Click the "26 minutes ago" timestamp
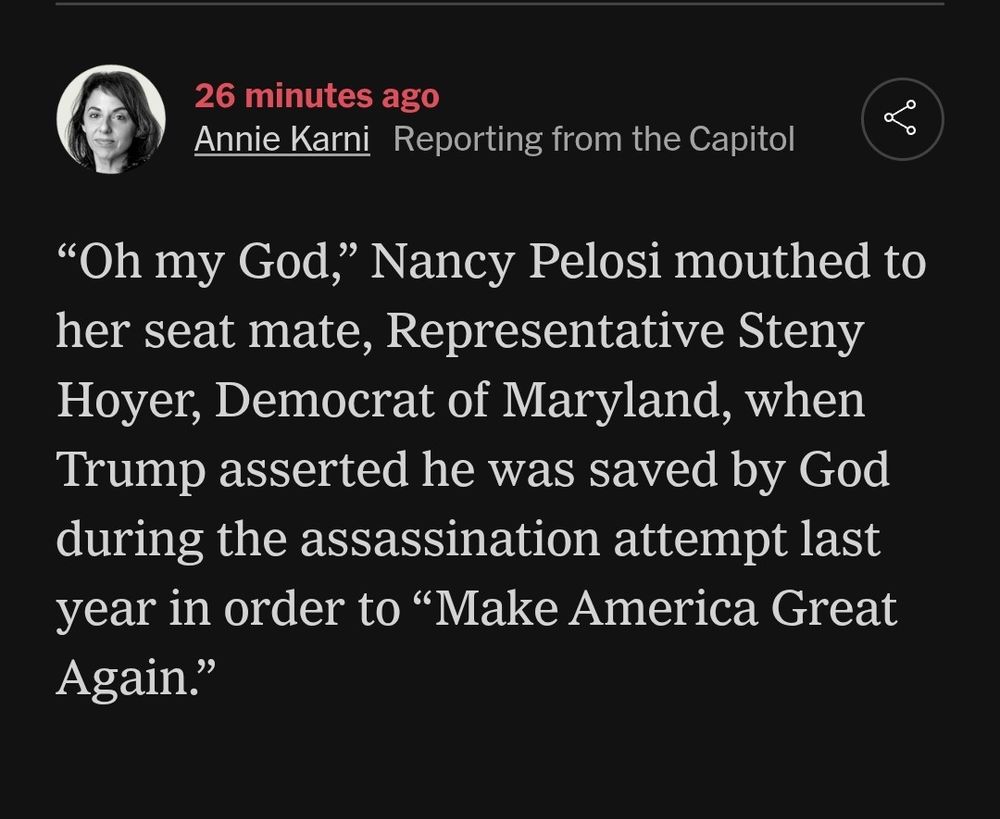This screenshot has height=819, width=1000. (316, 96)
